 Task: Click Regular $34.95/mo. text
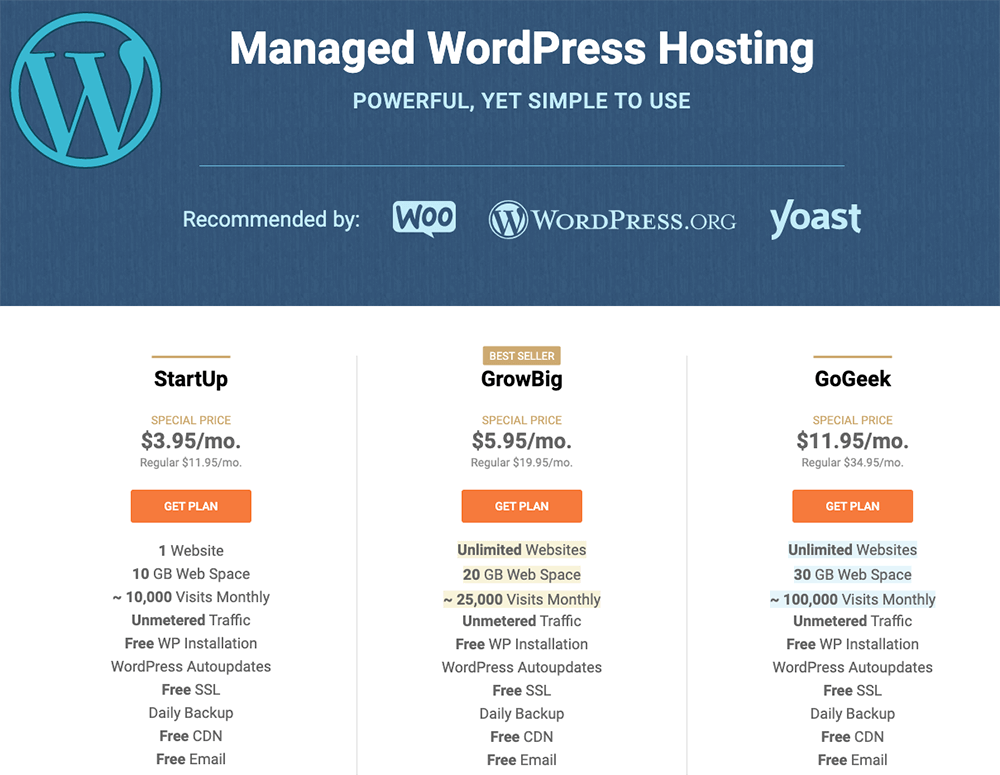(x=853, y=462)
